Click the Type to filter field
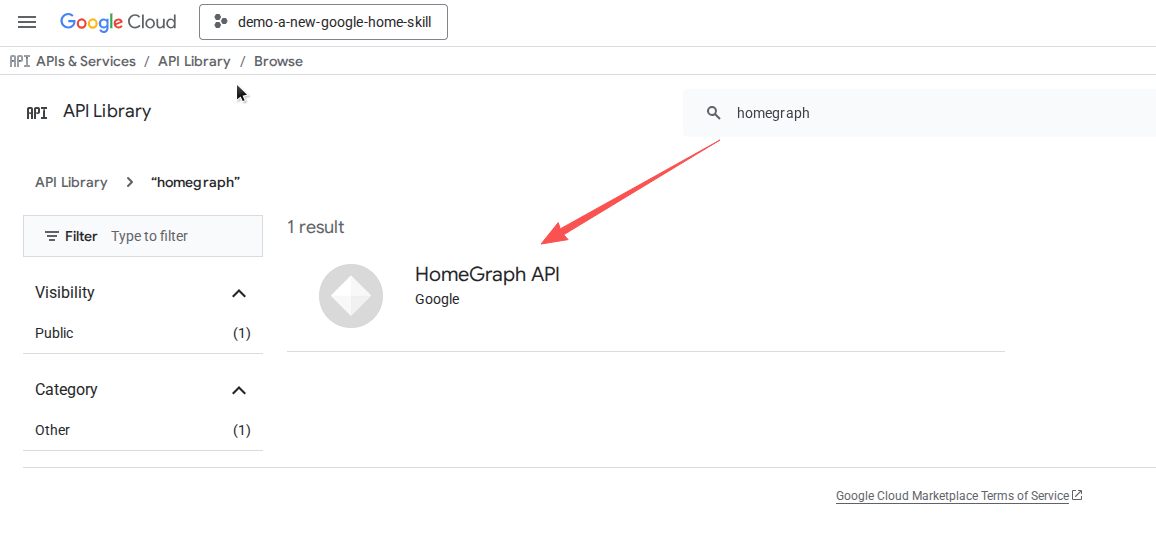Screen dimensions: 1156x535 pyautogui.click(x=186, y=236)
